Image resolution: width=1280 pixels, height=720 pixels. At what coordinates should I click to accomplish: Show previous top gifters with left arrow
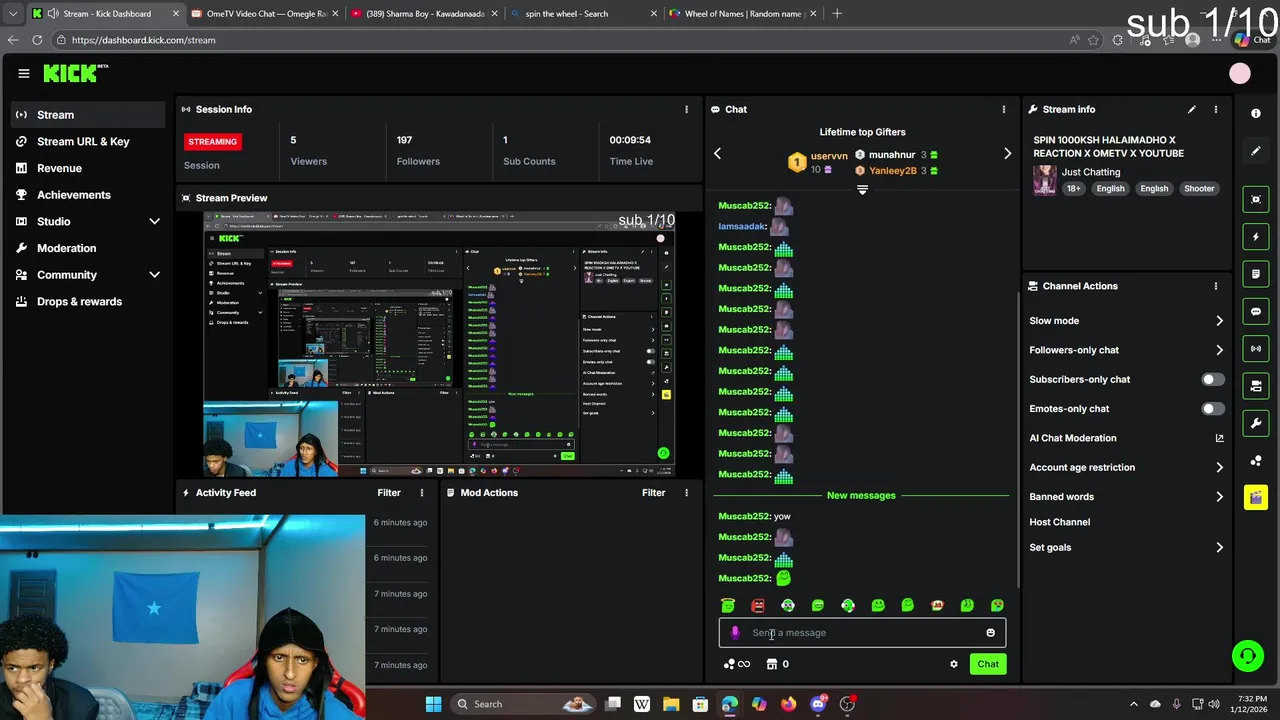(717, 154)
